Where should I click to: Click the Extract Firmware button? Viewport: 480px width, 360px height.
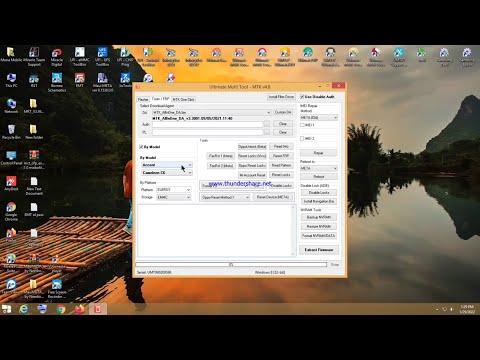coord(319,250)
